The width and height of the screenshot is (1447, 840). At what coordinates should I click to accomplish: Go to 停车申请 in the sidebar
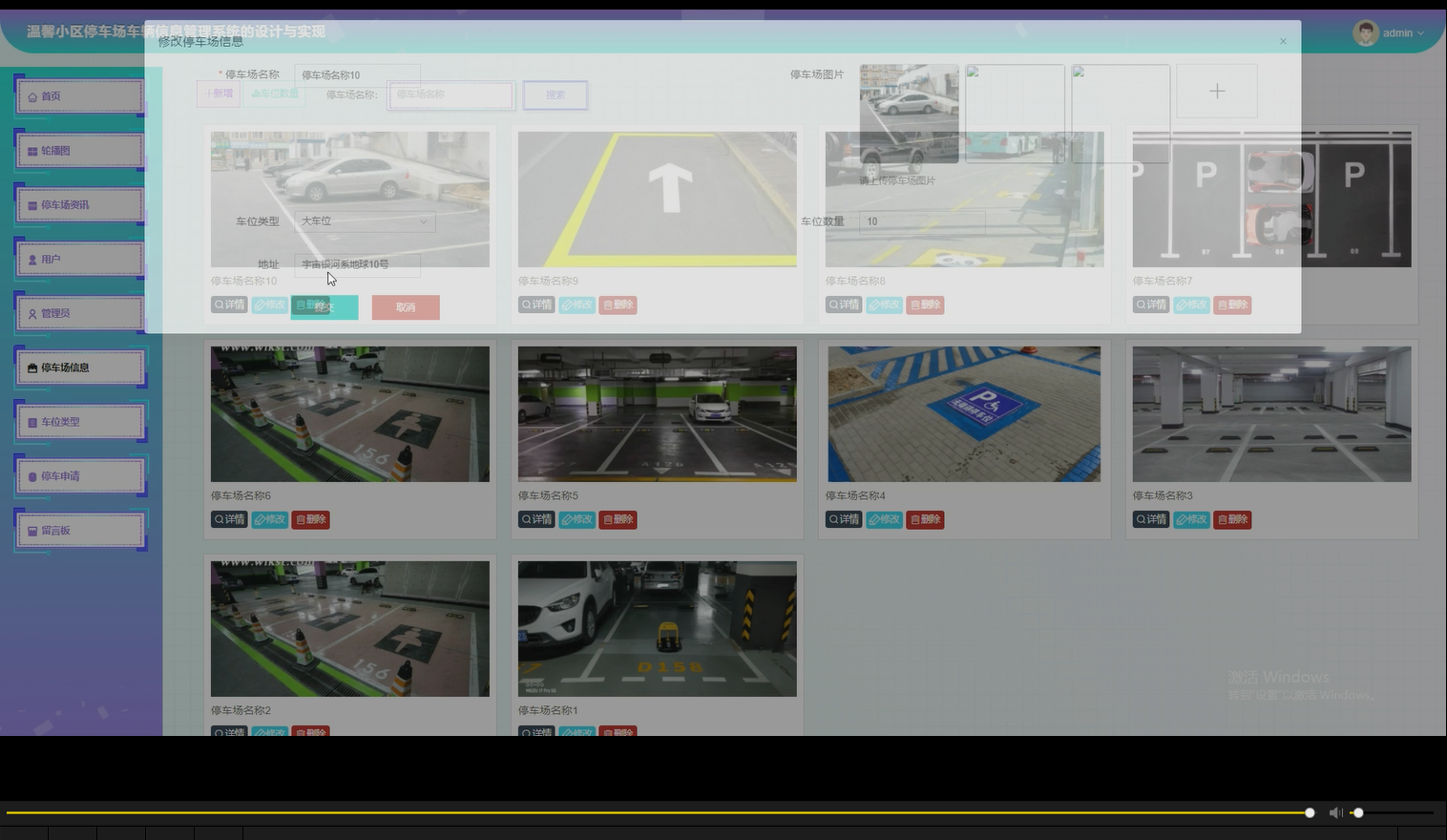click(x=79, y=476)
